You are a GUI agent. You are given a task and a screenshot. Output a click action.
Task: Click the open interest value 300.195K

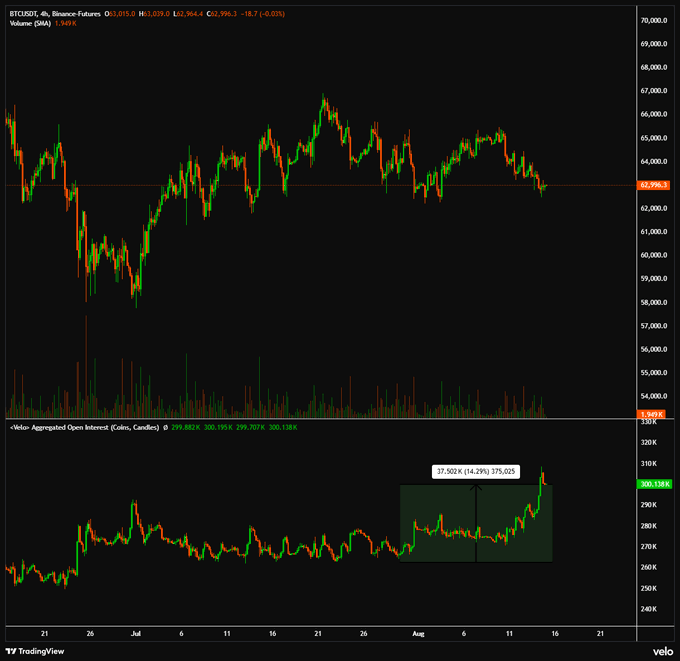(218, 428)
